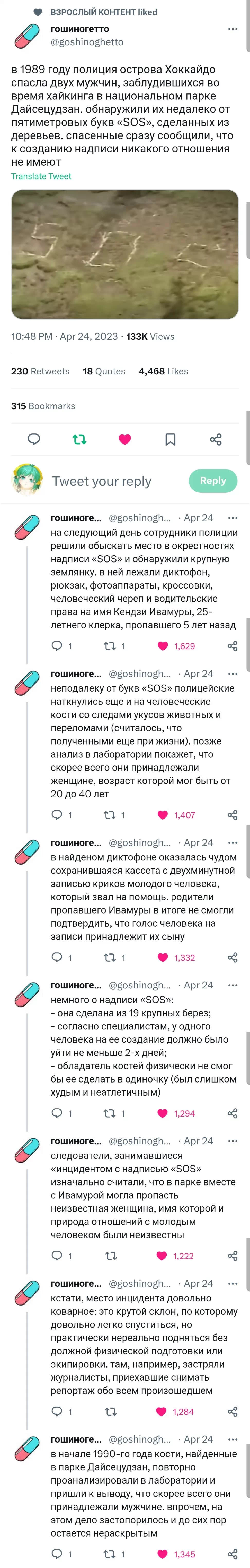Bookmark the main tweet

170,439
